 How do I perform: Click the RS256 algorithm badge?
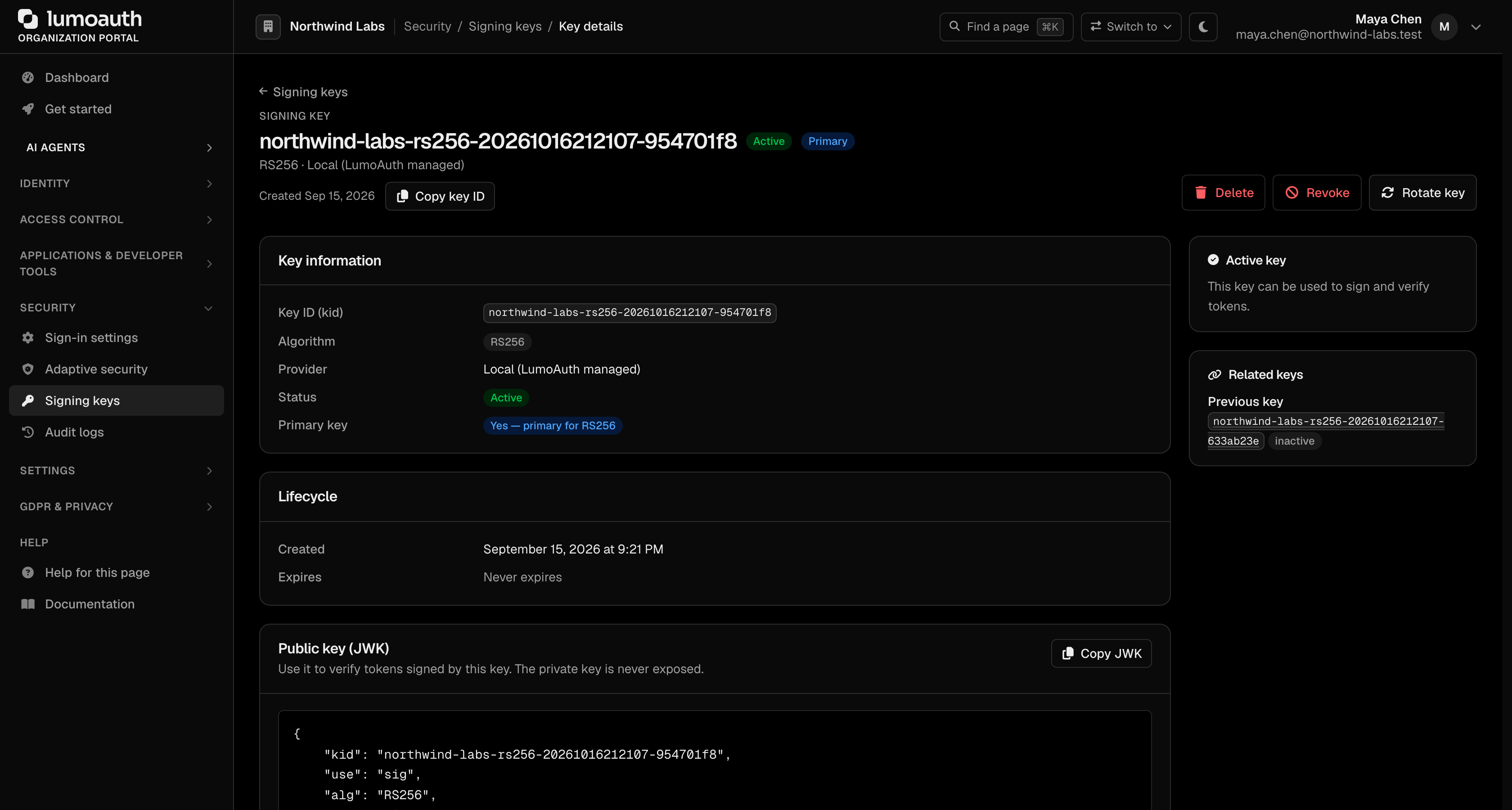(x=507, y=342)
